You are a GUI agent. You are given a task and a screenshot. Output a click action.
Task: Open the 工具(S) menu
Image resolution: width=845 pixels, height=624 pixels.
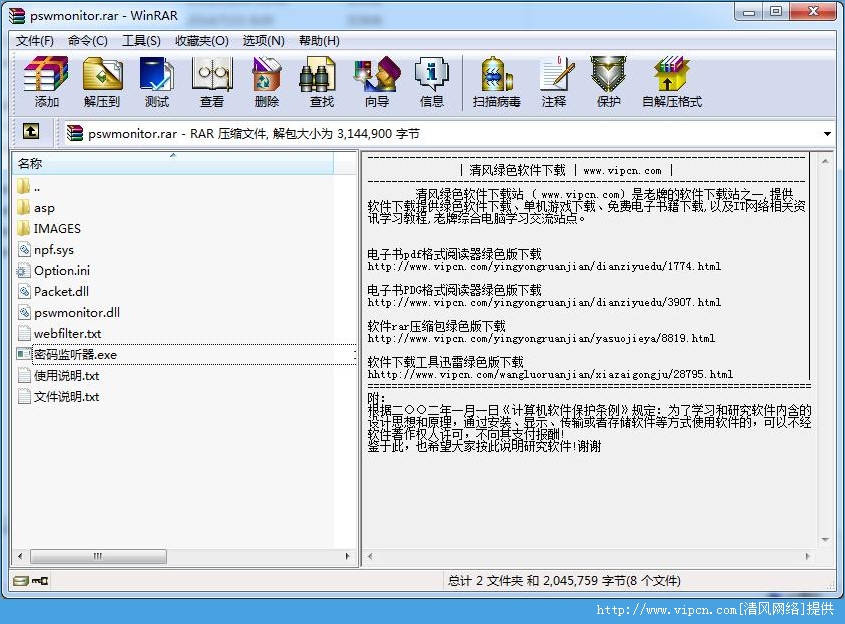[x=141, y=40]
